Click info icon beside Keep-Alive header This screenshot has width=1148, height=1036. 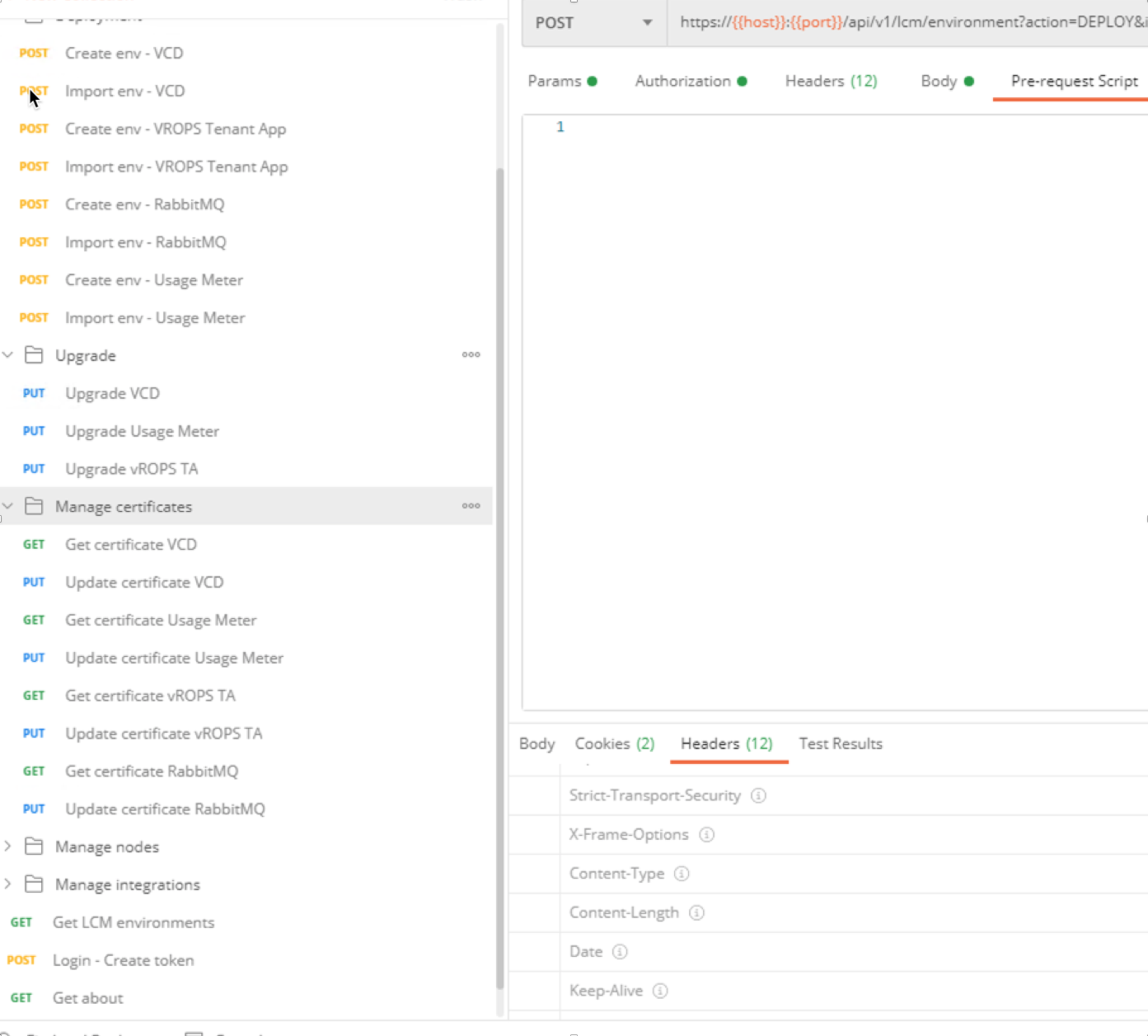(x=660, y=991)
